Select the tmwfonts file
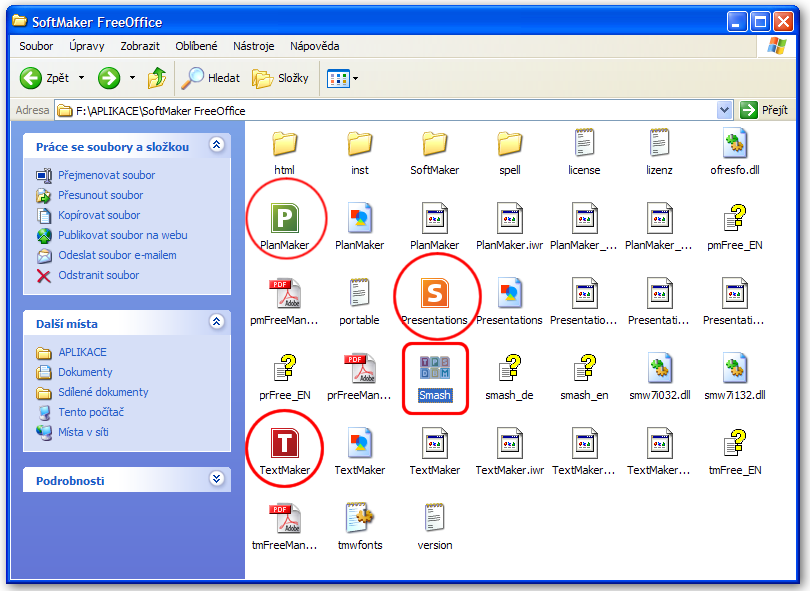 point(360,526)
